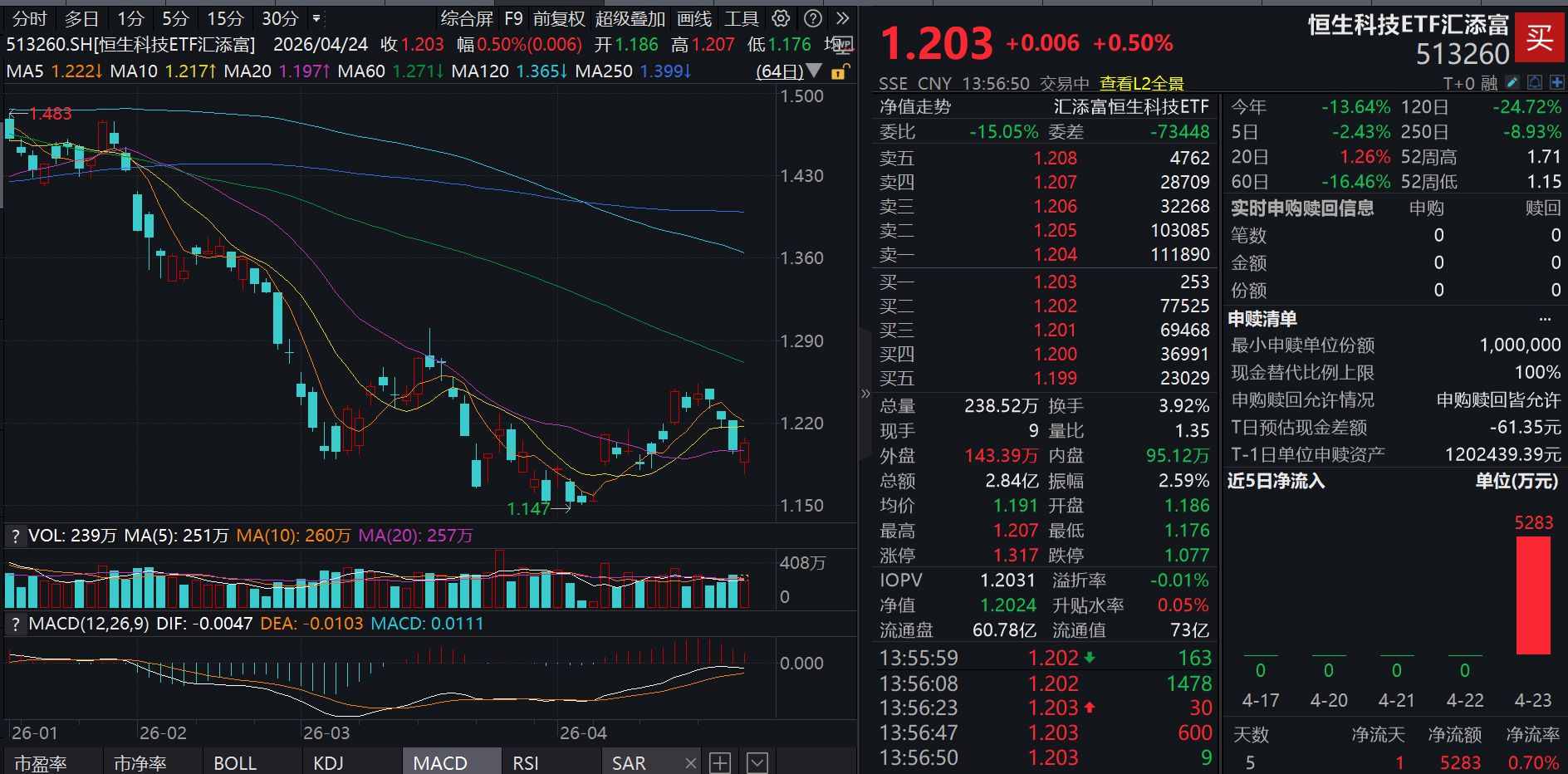Click 买五 bid price 1.199
1568x774 pixels.
(x=1055, y=379)
